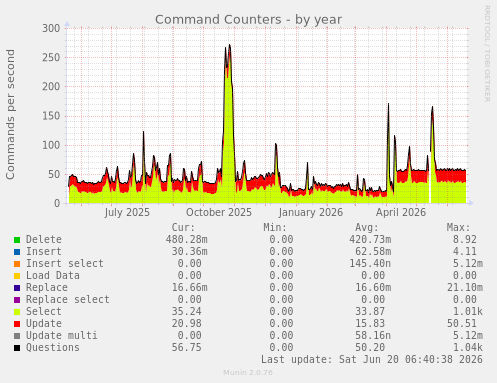The height and width of the screenshot is (383, 497).
Task: Click the black Questions legend swatch
Action: click(x=17, y=348)
